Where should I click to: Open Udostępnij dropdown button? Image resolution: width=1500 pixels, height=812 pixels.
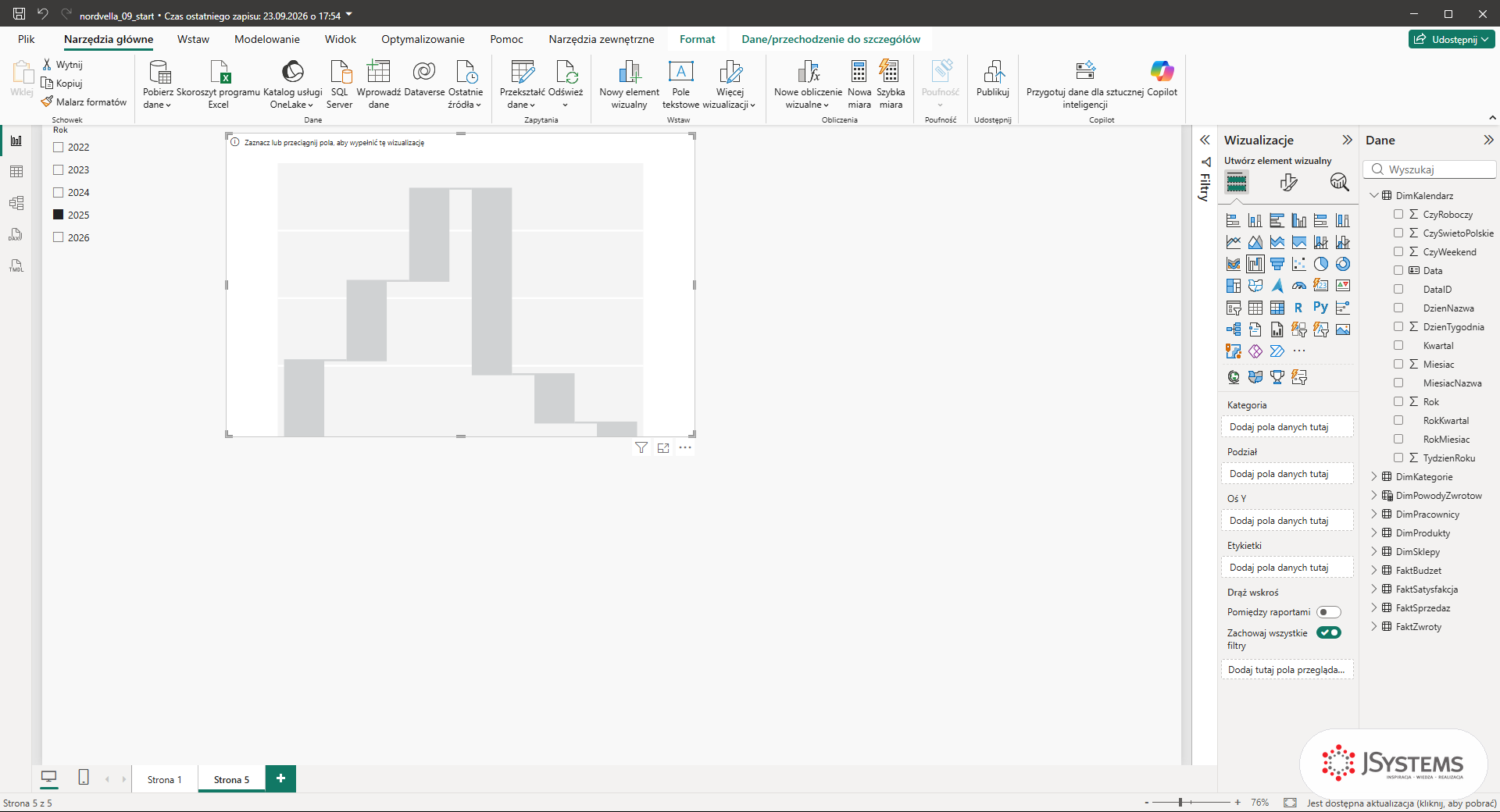click(1452, 39)
